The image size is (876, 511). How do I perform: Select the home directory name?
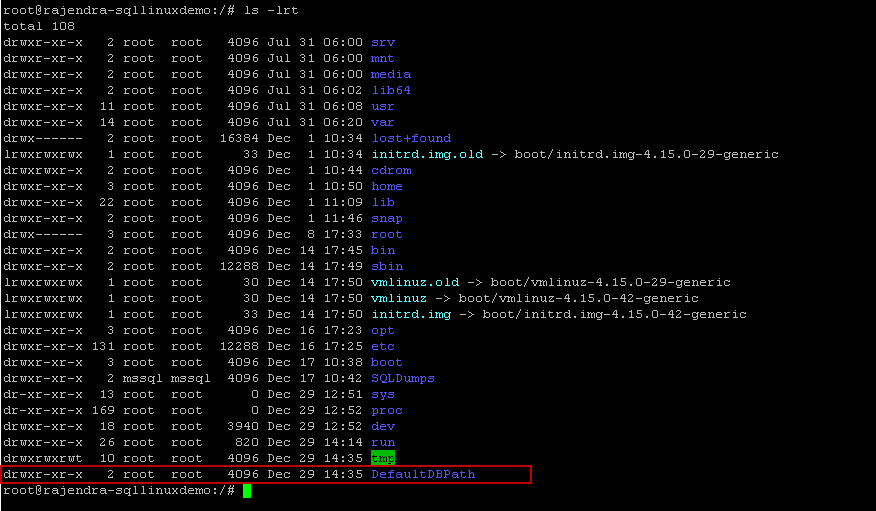(x=387, y=187)
